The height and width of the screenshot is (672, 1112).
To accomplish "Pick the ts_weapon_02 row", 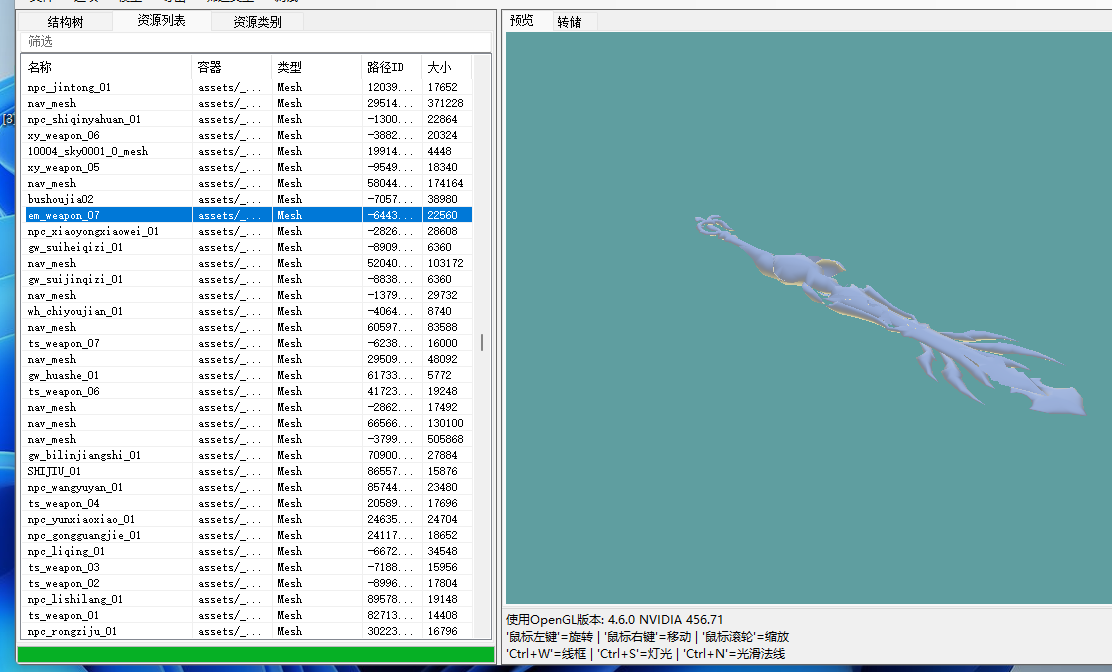I will 249,583.
